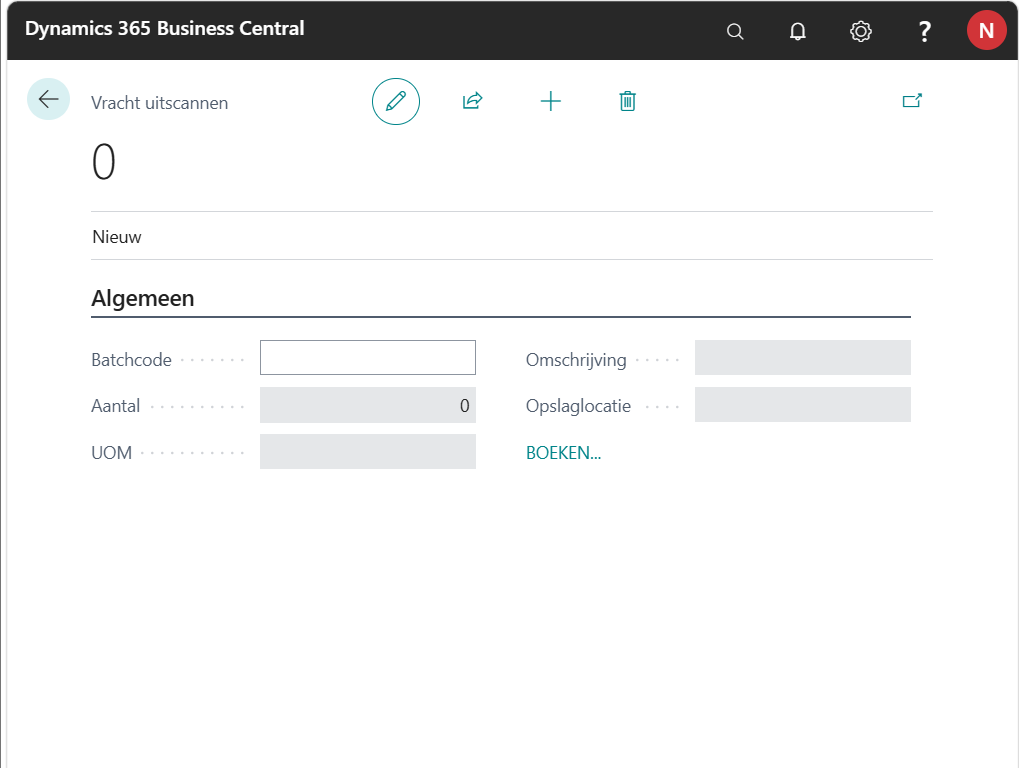Click the UOM field
The width and height of the screenshot is (1019, 768).
367,452
